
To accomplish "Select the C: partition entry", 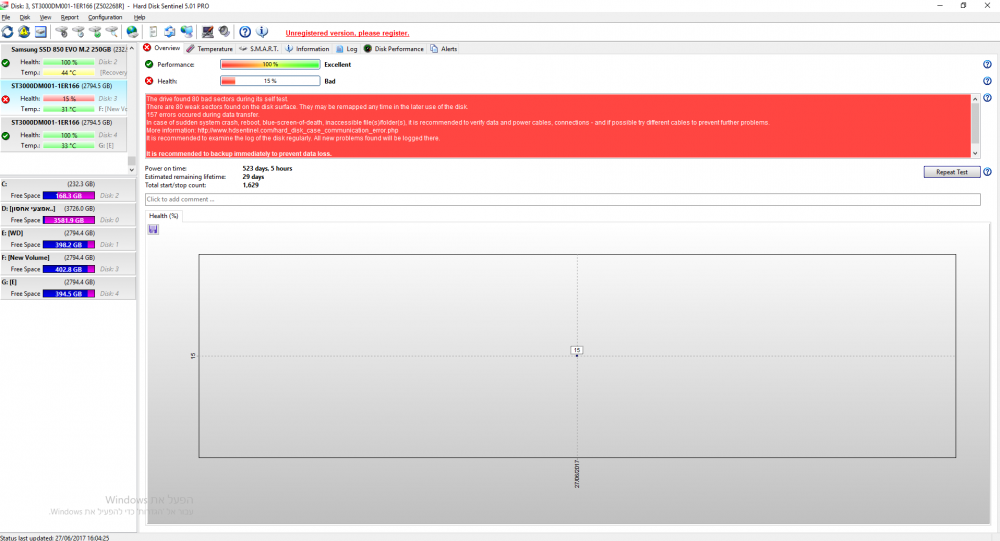I will [68, 189].
